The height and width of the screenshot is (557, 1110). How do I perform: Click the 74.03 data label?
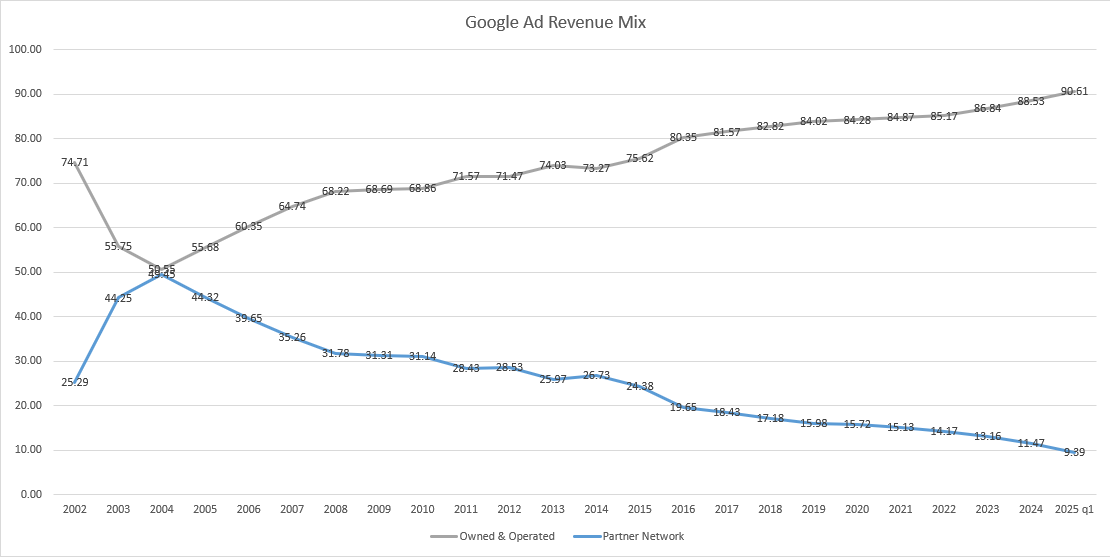coord(553,166)
